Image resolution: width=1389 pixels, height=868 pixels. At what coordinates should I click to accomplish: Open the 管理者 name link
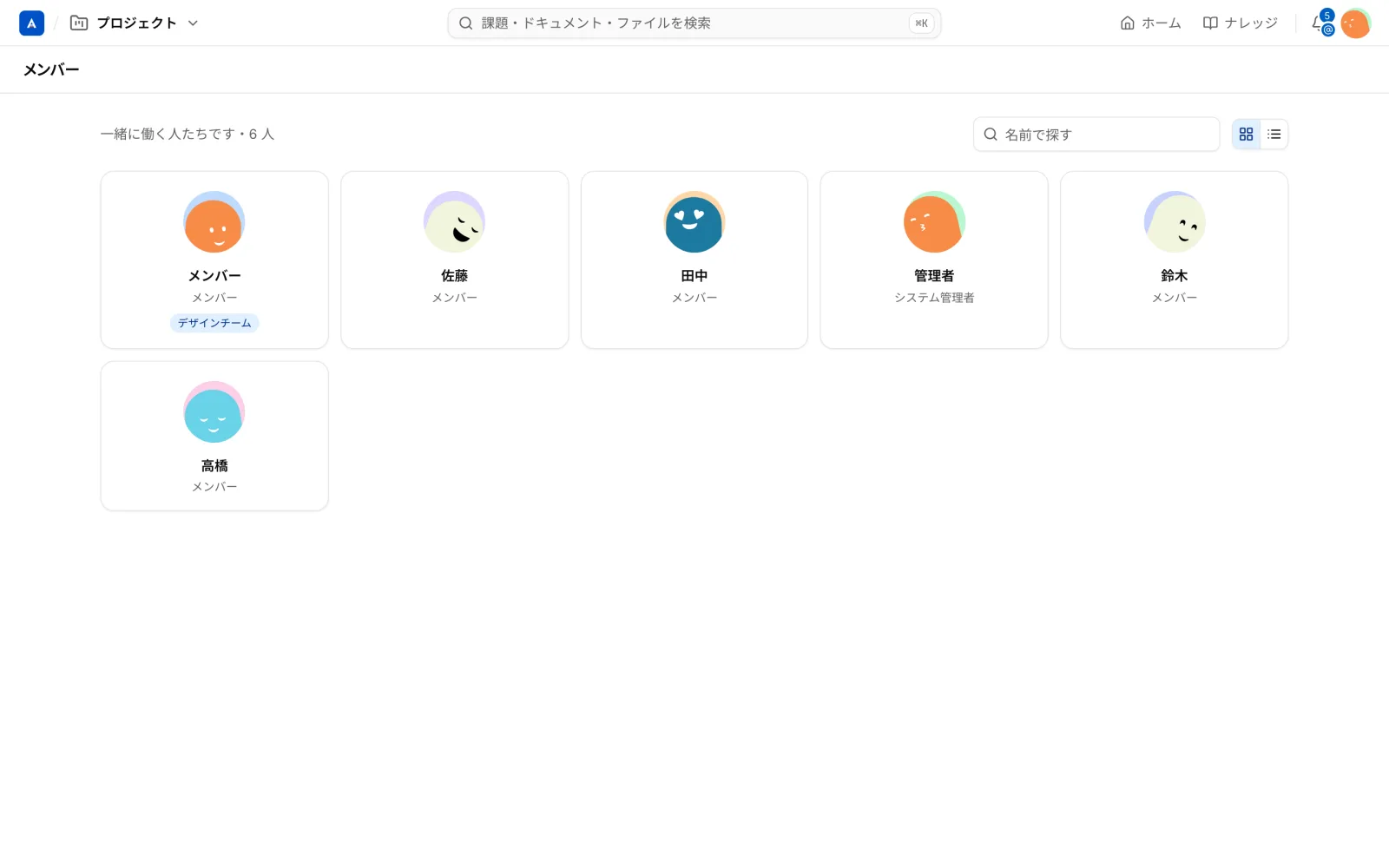(934, 275)
